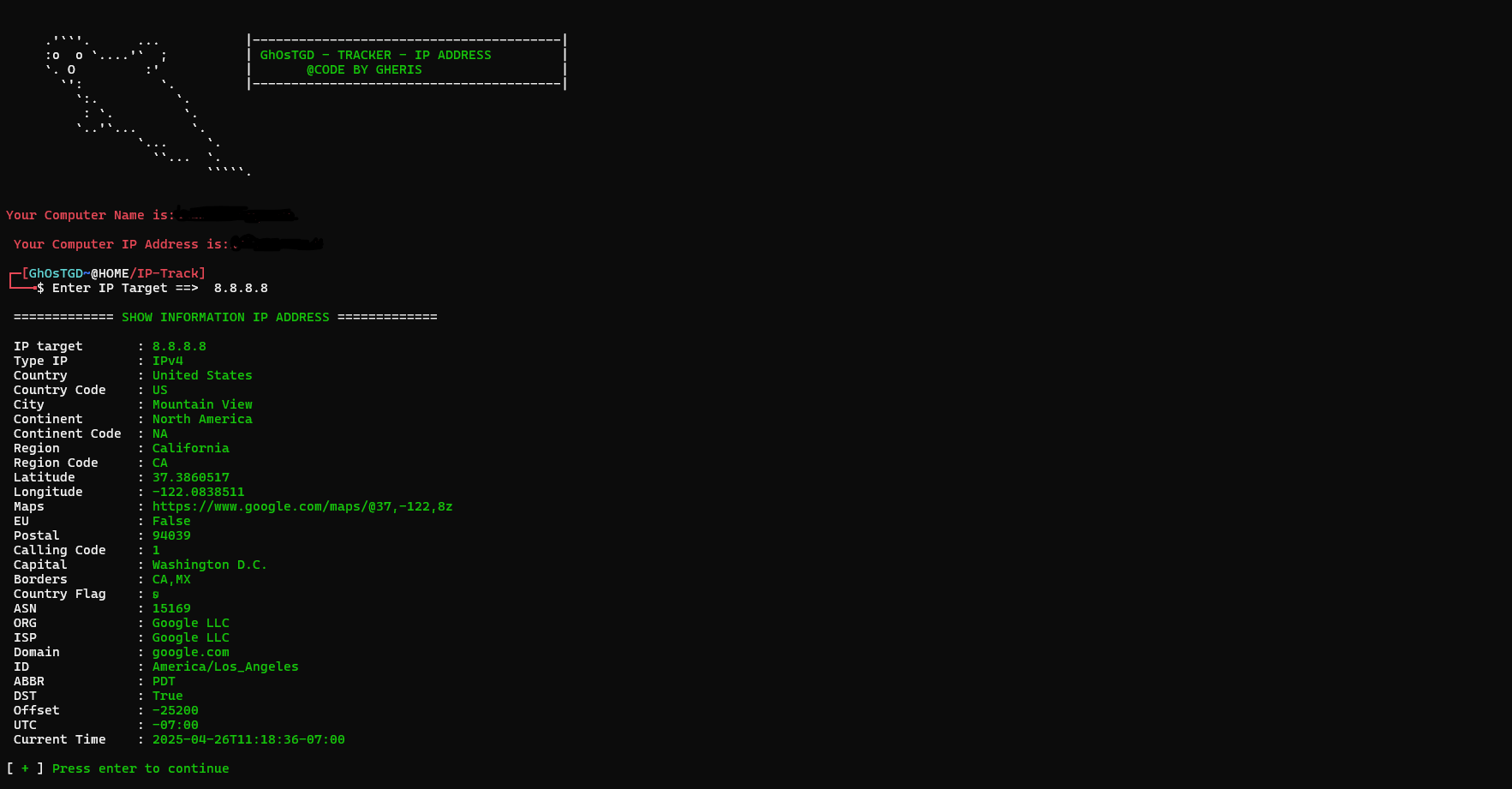Viewport: 1512px width, 789px height.
Task: Select the 'PDT' abbreviation value
Action: pyautogui.click(x=164, y=681)
